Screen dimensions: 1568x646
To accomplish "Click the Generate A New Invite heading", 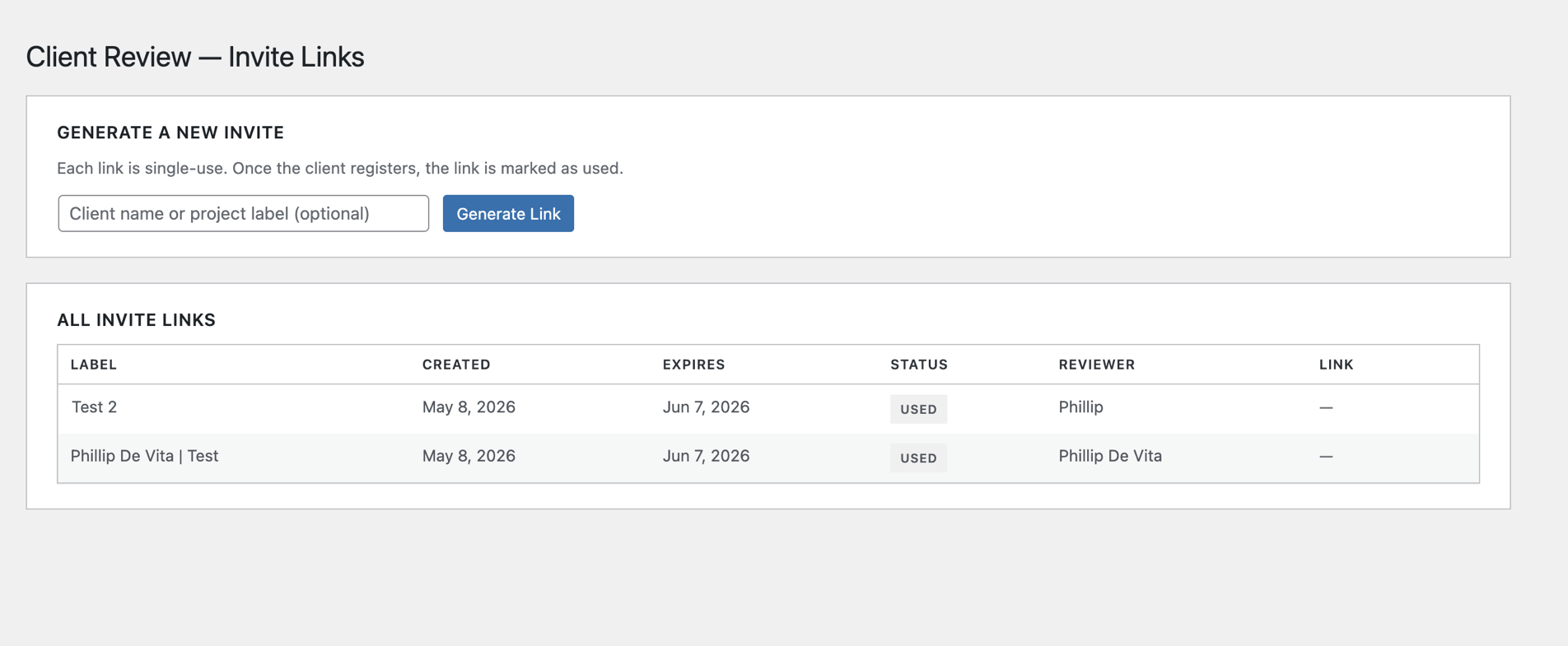I will point(170,132).
